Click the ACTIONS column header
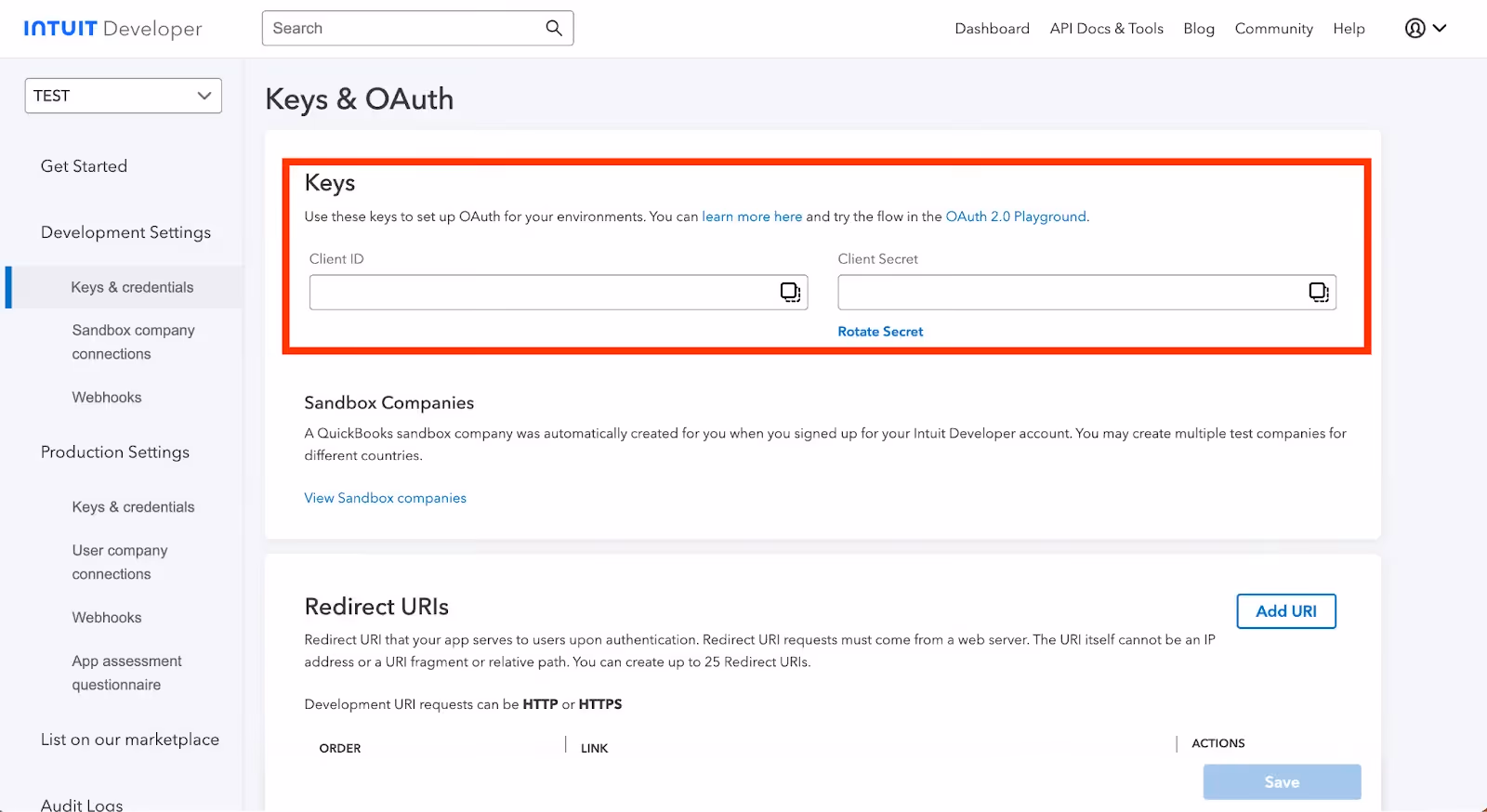Image resolution: width=1487 pixels, height=812 pixels. coord(1217,743)
